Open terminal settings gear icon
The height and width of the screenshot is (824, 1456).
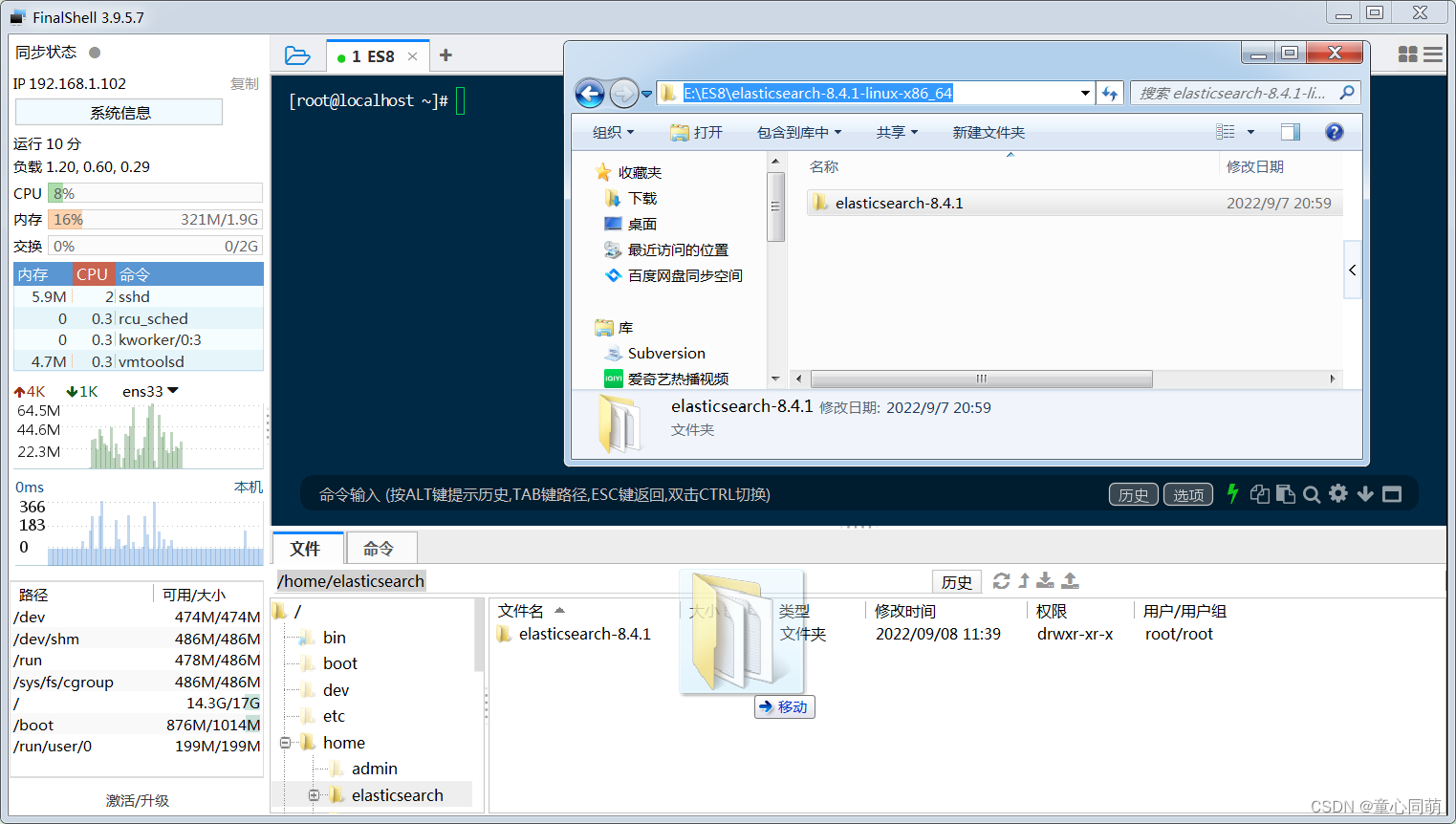point(1338,493)
